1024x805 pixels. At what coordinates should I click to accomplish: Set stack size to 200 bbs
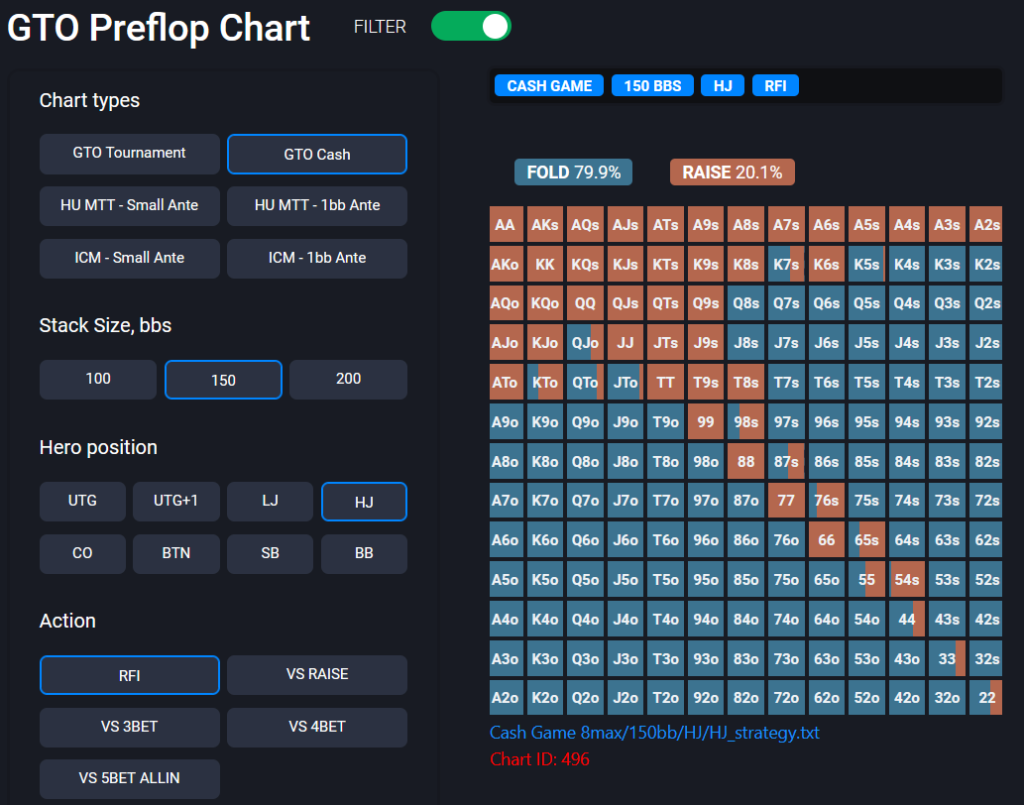348,379
